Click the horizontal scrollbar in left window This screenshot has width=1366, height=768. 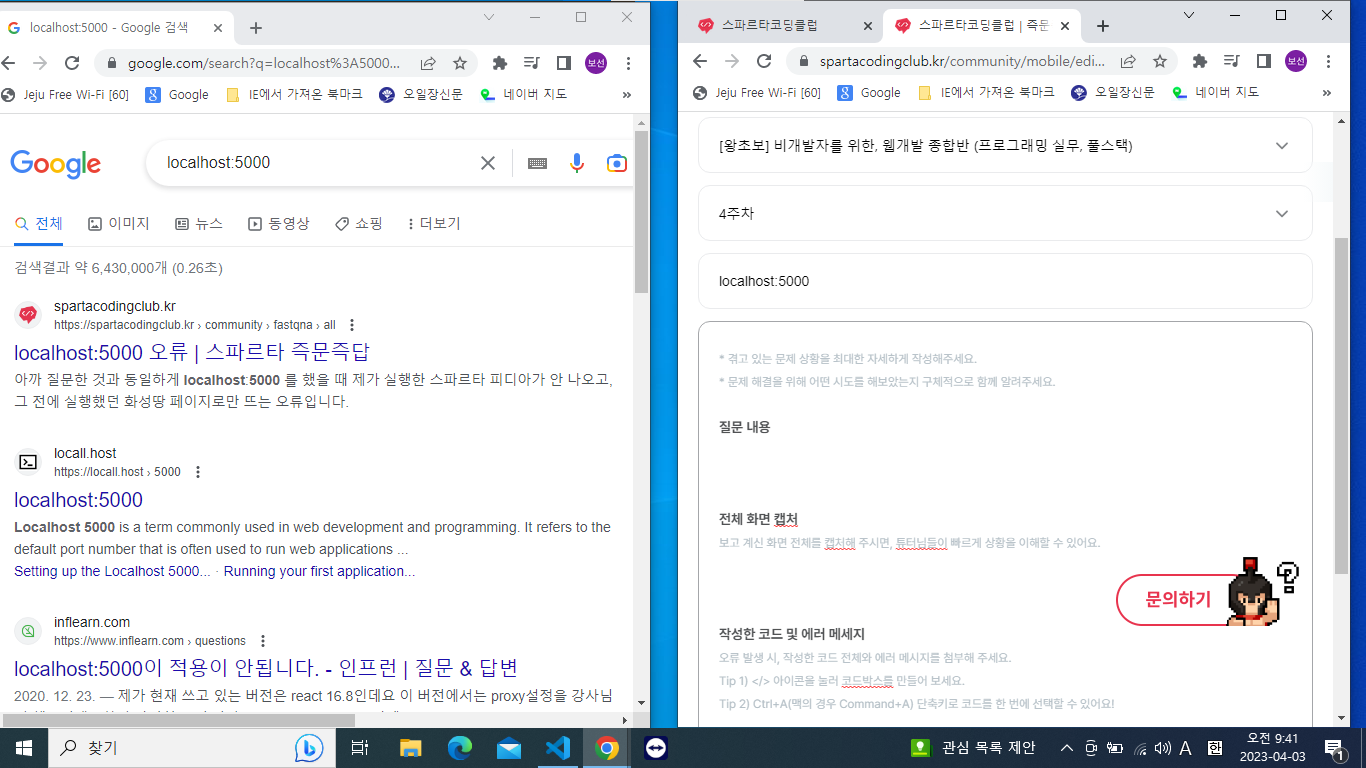[x=178, y=720]
